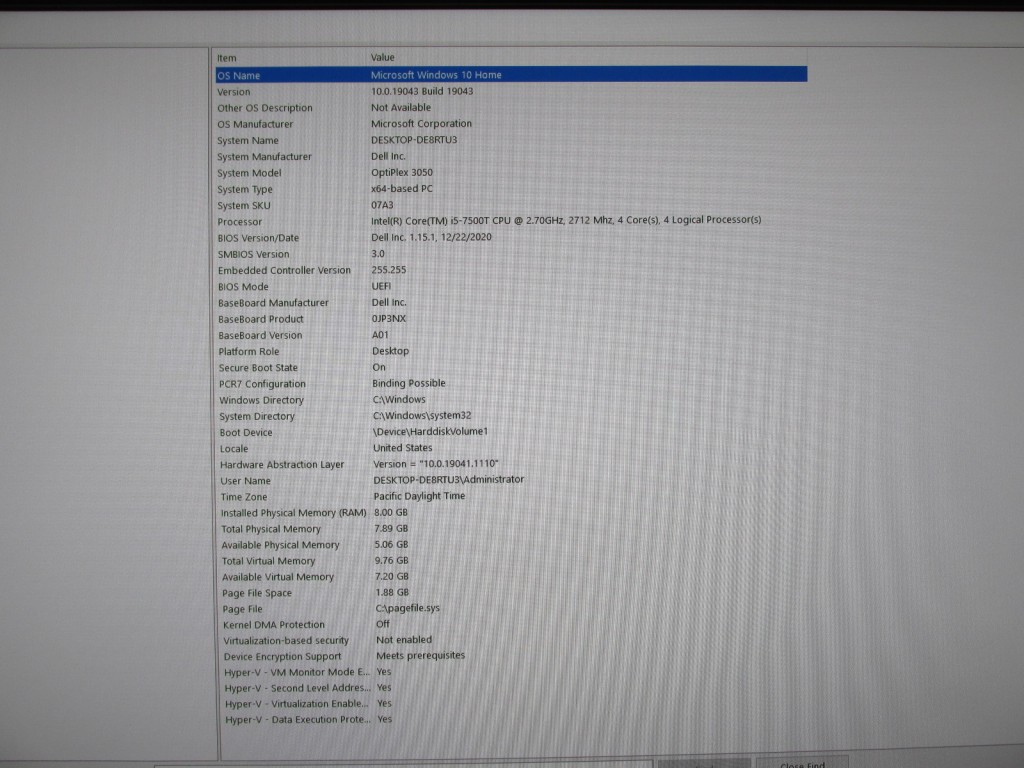
Task: Select the highlighted OS Name row
Action: [x=511, y=74]
